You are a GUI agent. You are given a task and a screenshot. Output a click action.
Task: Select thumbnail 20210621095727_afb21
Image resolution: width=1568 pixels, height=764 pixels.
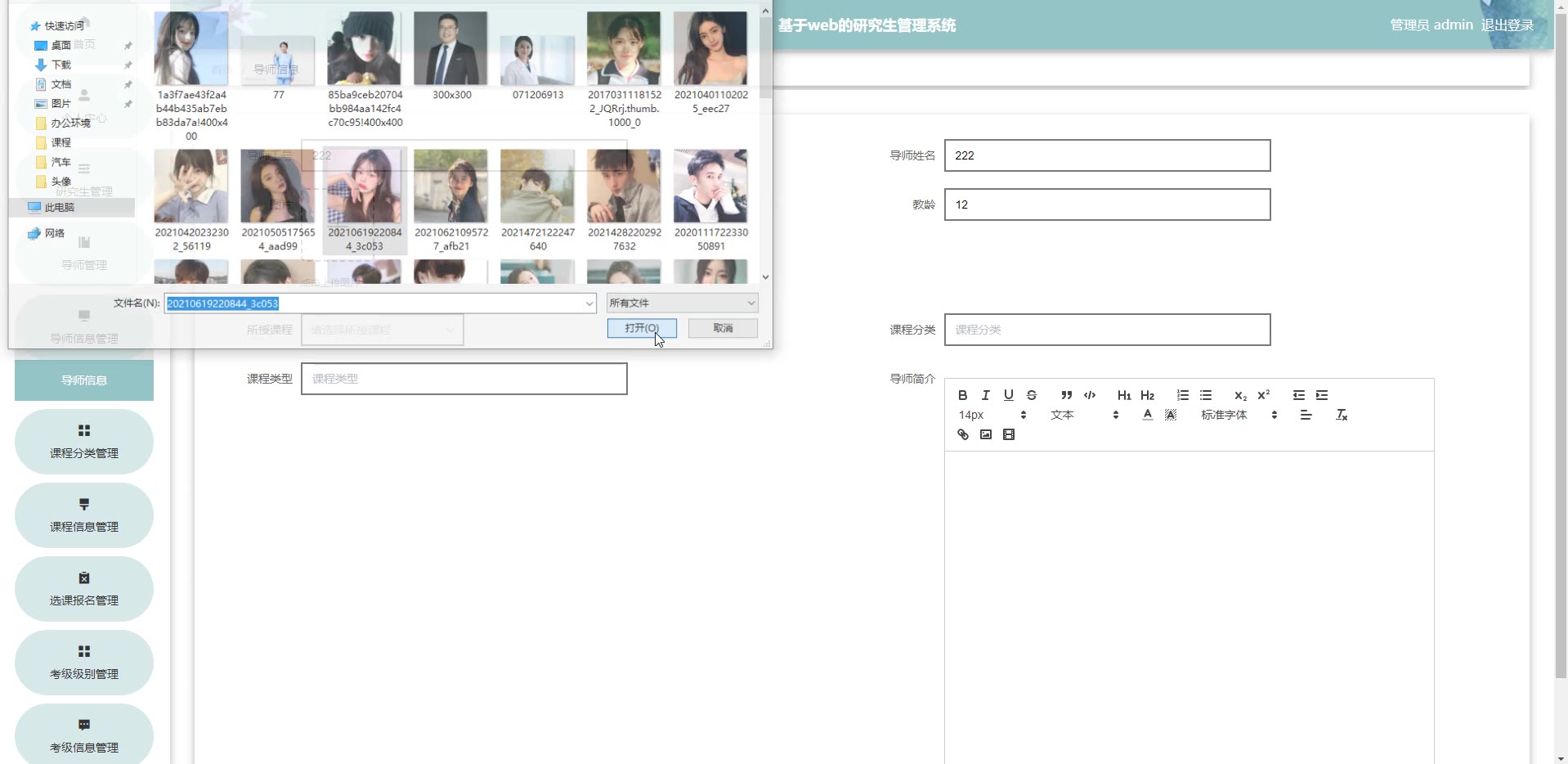coord(451,200)
